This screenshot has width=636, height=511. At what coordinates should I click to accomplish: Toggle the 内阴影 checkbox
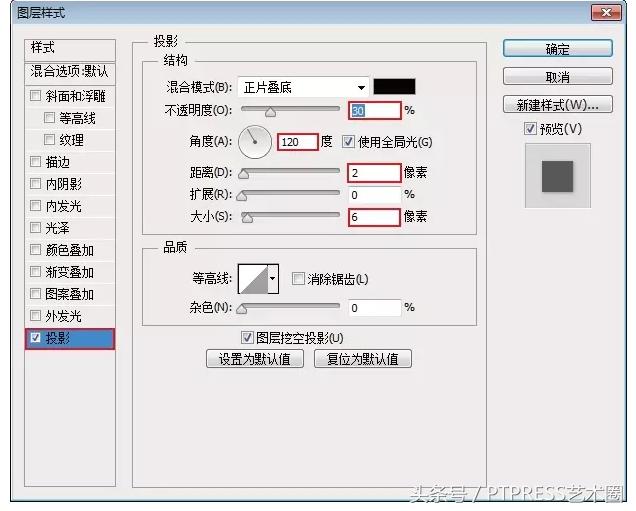tap(35, 184)
